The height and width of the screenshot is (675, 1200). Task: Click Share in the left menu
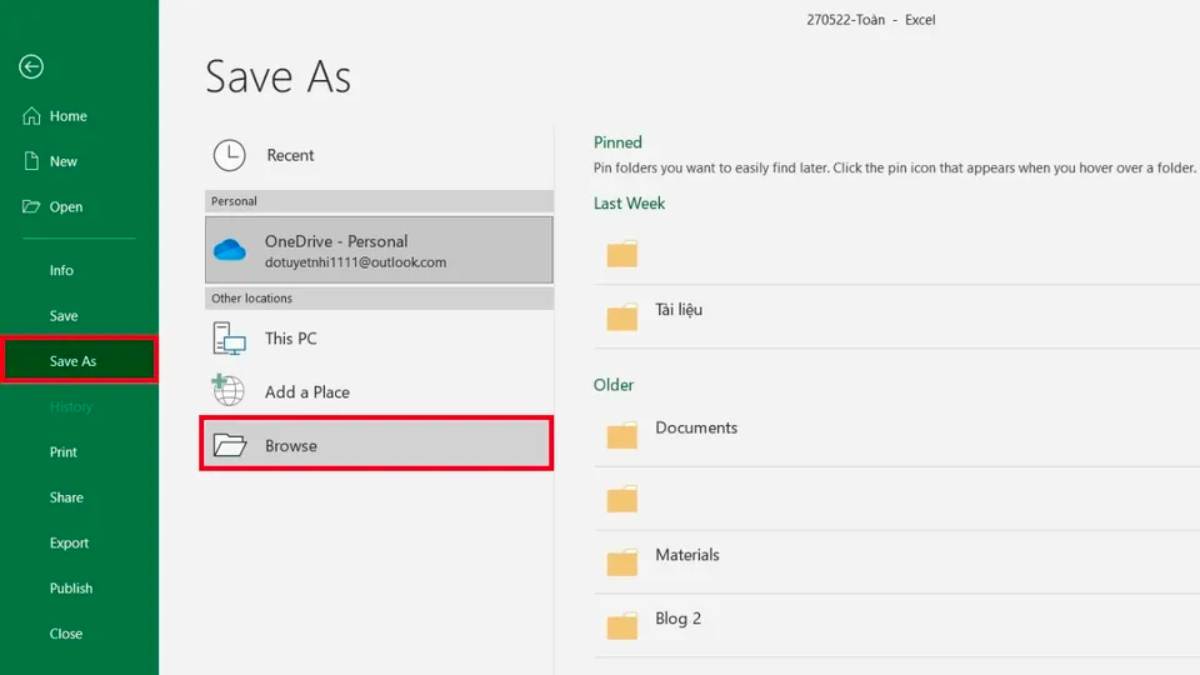tap(67, 497)
